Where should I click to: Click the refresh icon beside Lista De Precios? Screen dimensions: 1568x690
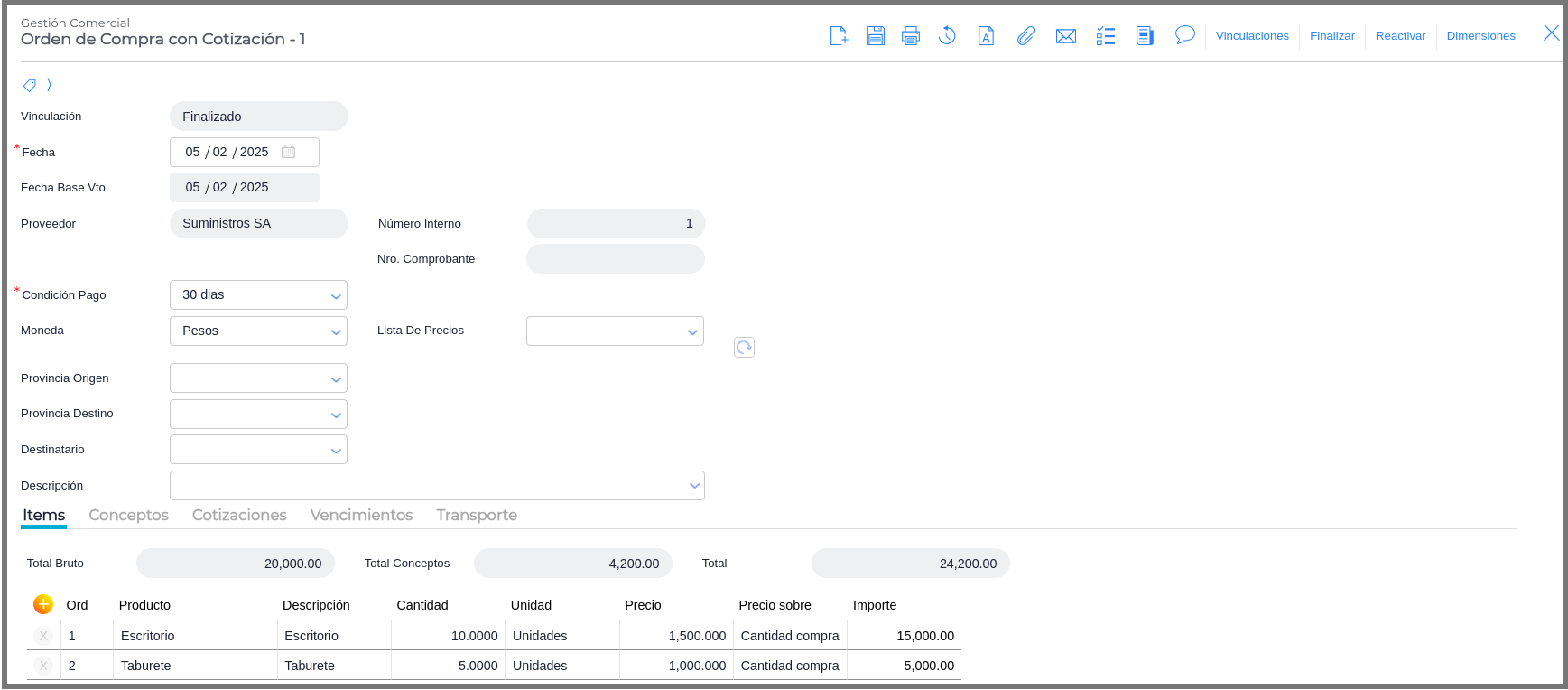pos(744,348)
